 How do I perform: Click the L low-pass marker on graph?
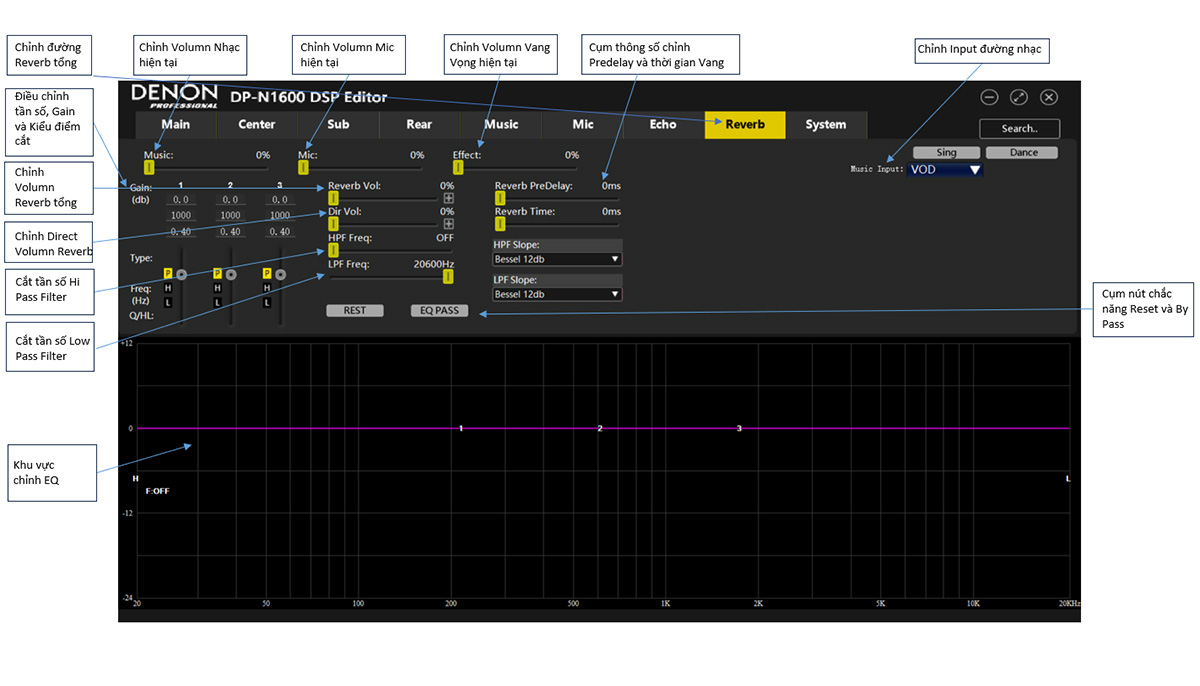(1068, 479)
